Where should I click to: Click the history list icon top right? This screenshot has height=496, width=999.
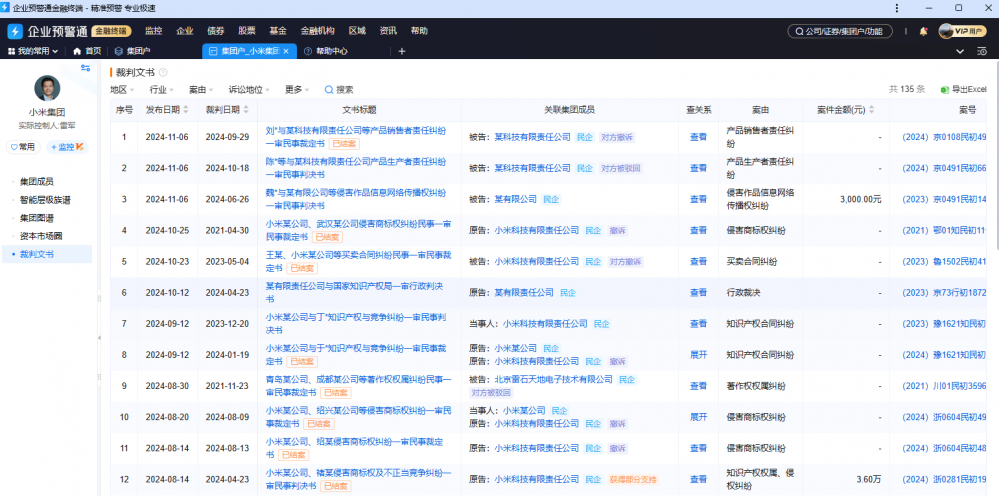tap(982, 51)
